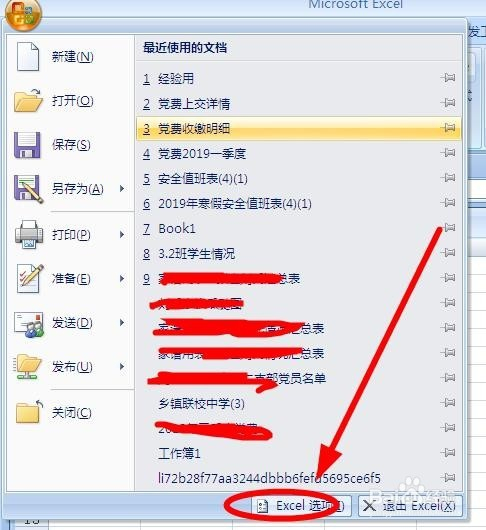Toggle pin for 党费收缴明细 entry

click(x=448, y=128)
